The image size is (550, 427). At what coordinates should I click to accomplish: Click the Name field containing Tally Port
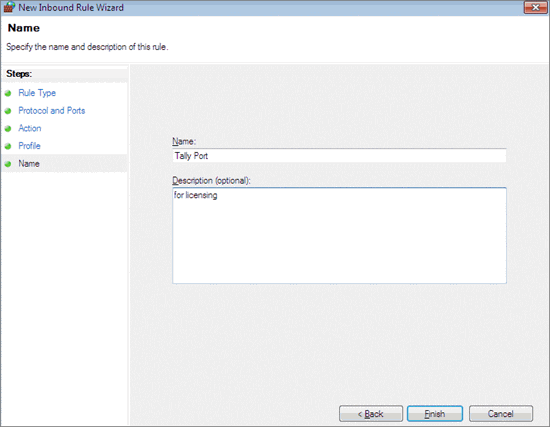[x=339, y=155]
